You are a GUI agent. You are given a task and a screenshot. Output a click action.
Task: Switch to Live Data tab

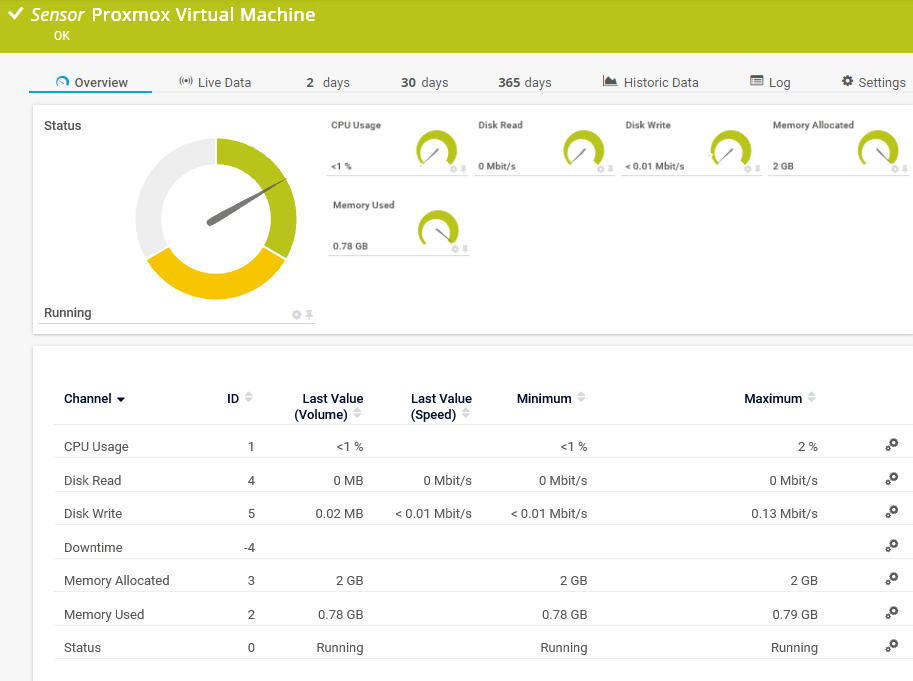(x=215, y=82)
